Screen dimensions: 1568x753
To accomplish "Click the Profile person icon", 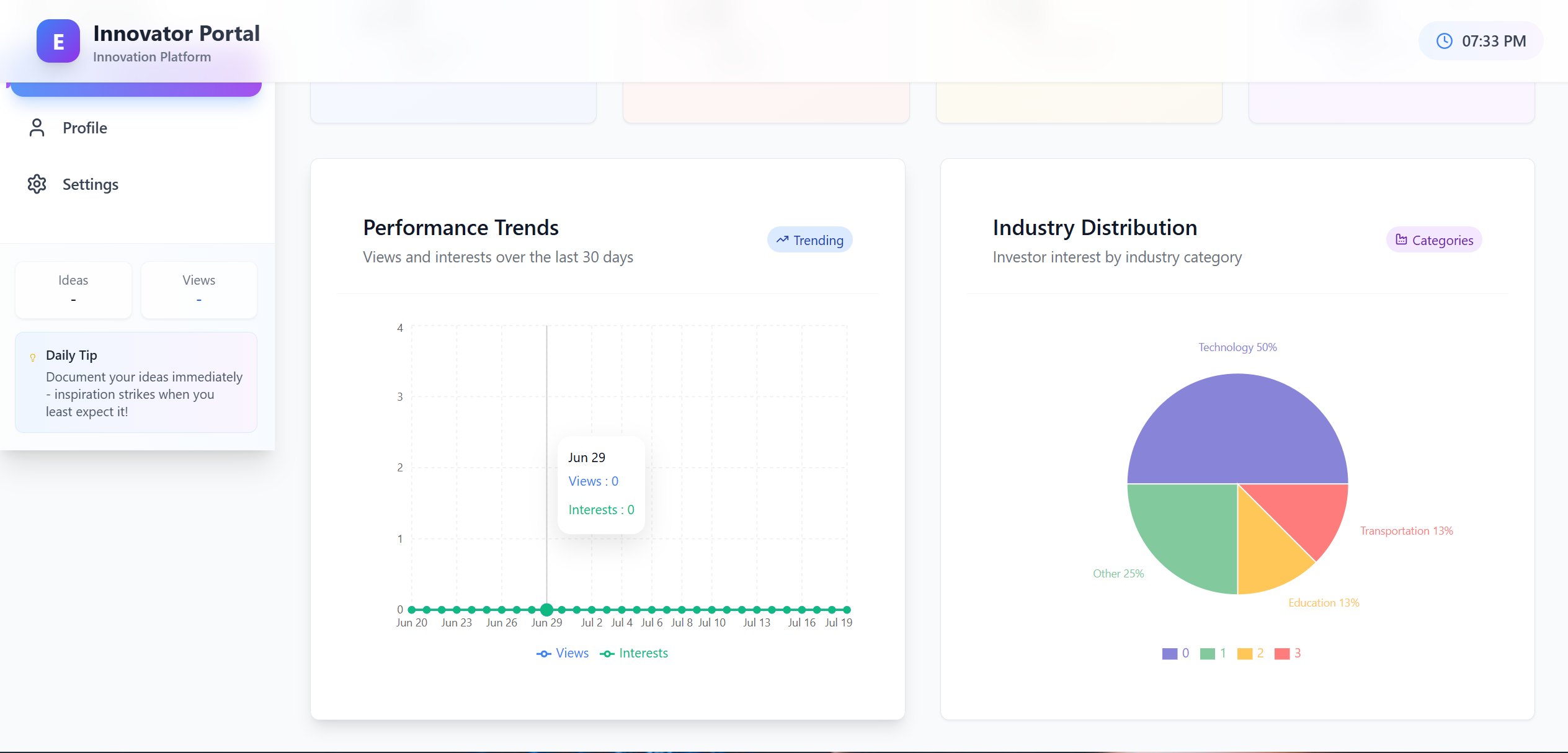I will [x=37, y=128].
